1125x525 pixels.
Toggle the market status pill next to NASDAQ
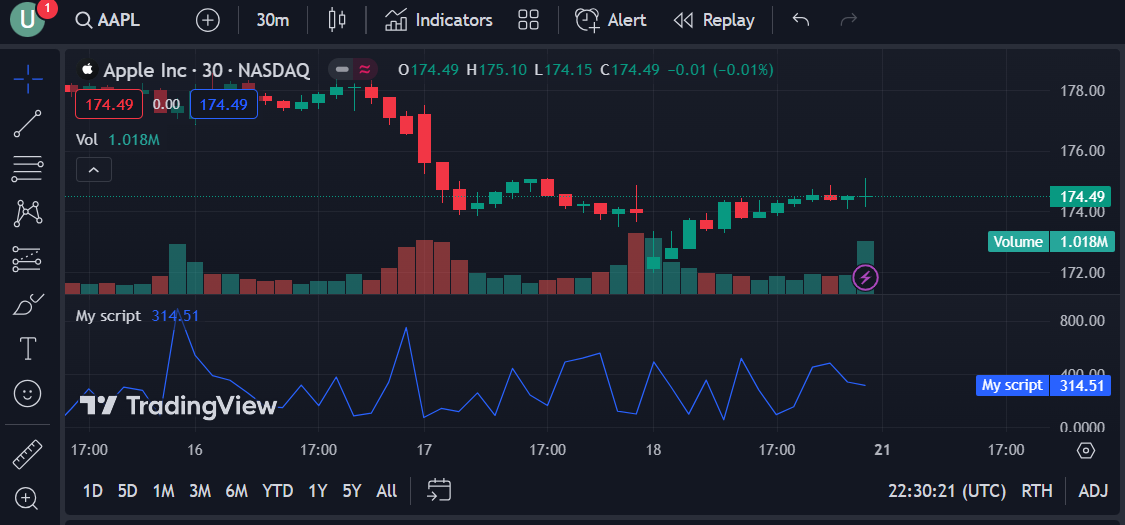click(x=353, y=70)
